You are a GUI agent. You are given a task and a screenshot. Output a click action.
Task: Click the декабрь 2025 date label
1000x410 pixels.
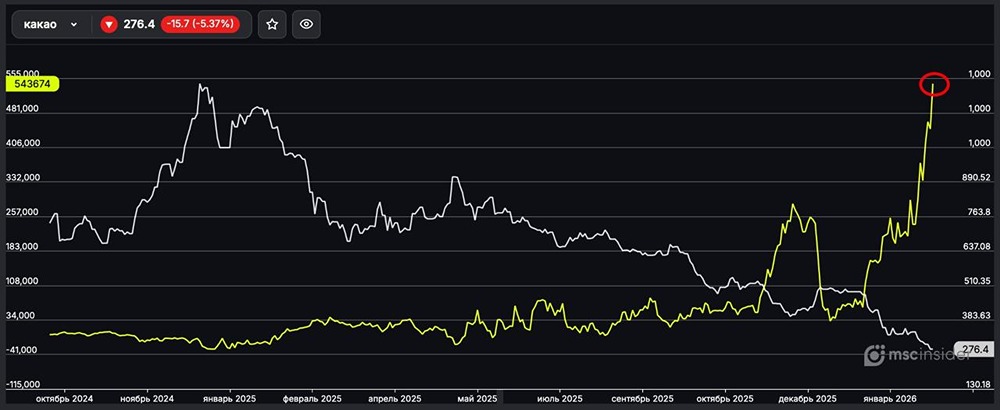tap(806, 397)
